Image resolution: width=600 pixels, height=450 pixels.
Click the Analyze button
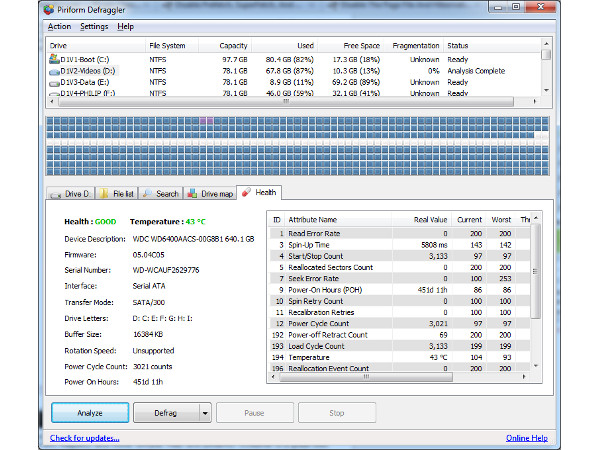90,412
